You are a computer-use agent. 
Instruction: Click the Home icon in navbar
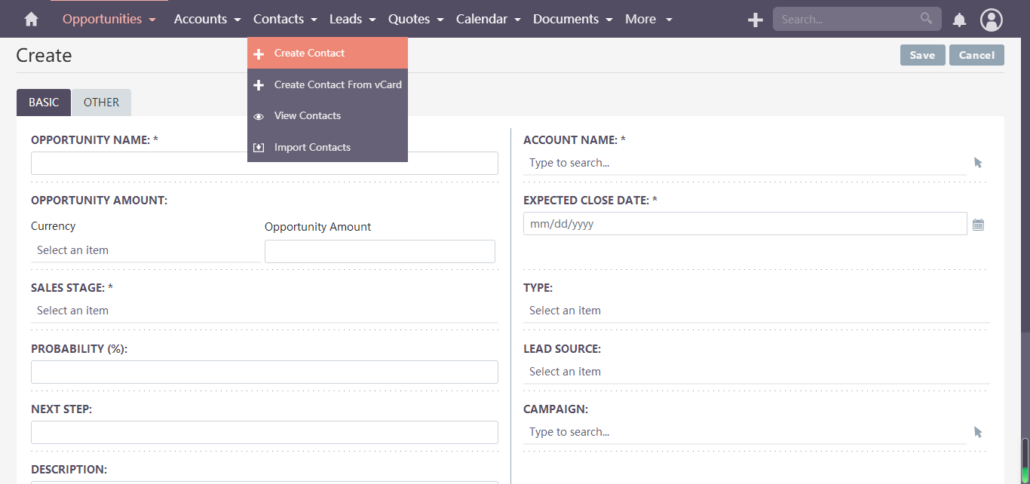tap(31, 19)
